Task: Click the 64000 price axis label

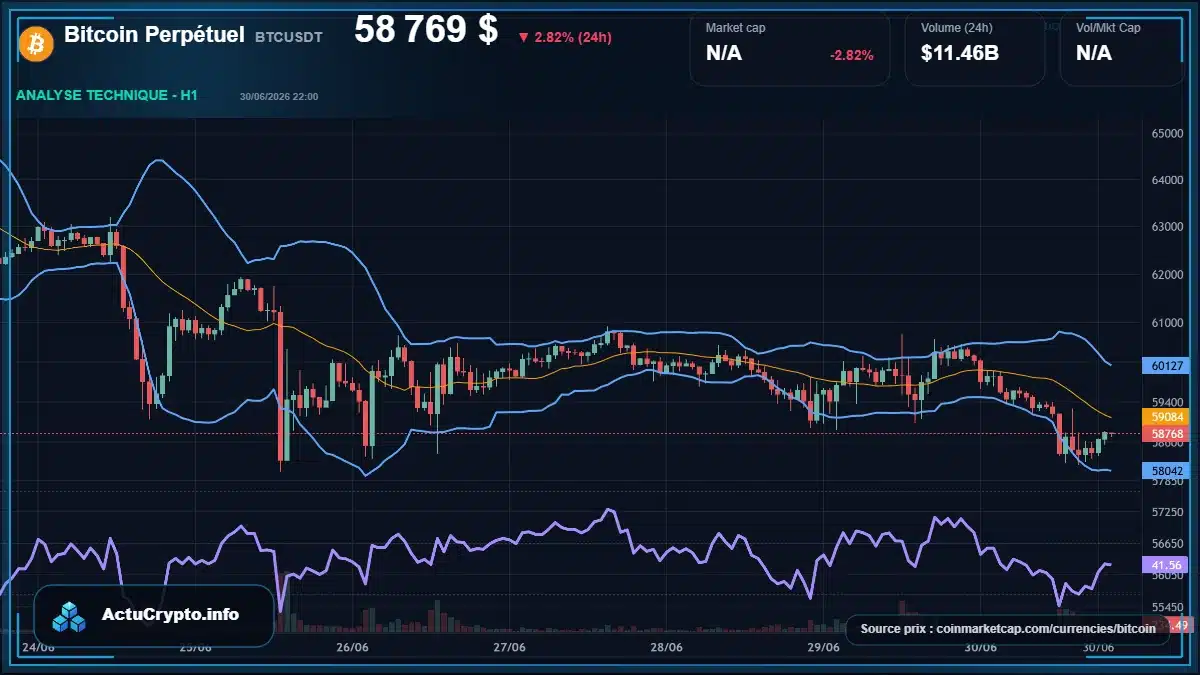Action: click(x=1167, y=180)
